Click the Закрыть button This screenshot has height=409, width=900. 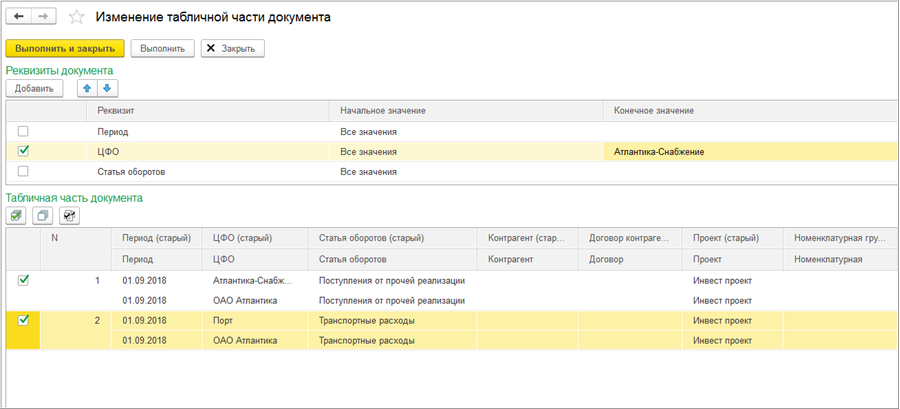[x=232, y=48]
